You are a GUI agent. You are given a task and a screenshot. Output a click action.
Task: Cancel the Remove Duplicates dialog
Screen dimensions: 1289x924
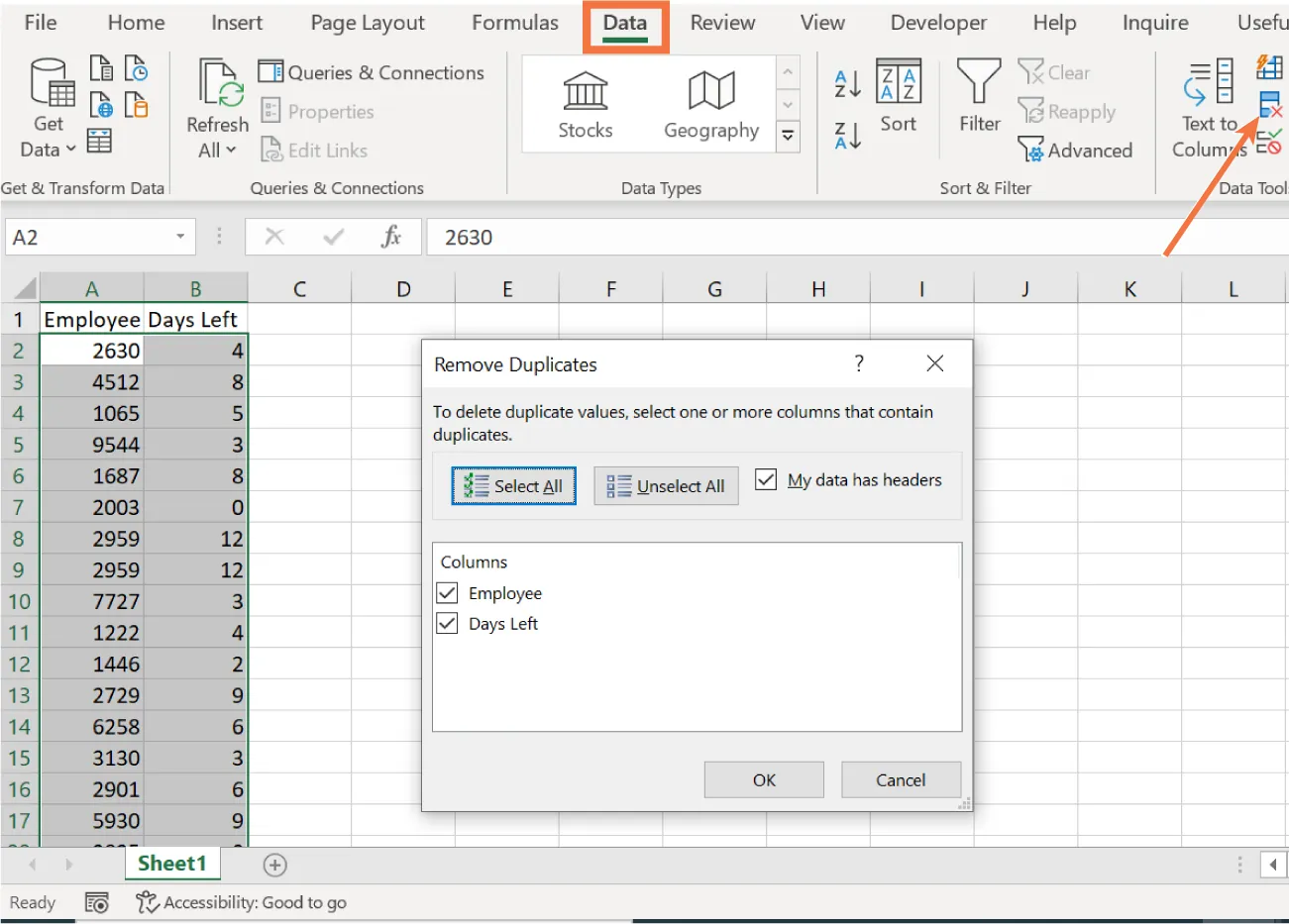[x=900, y=779]
